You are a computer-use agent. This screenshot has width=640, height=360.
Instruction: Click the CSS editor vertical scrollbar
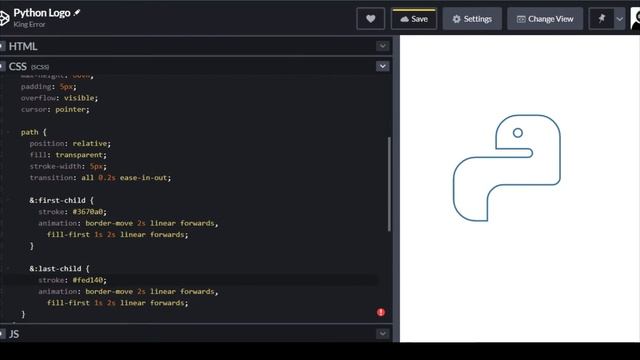click(389, 184)
